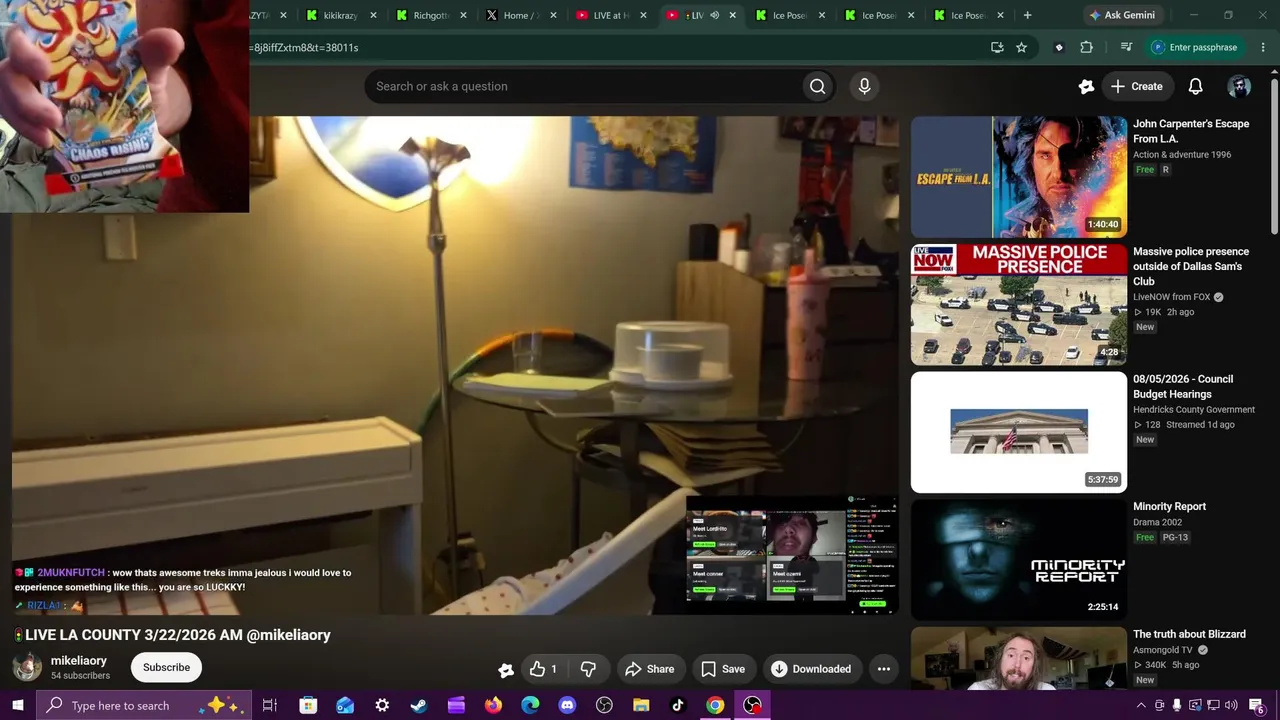Click the address bar URL text
Viewport: 1280px width, 720px height.
point(304,47)
